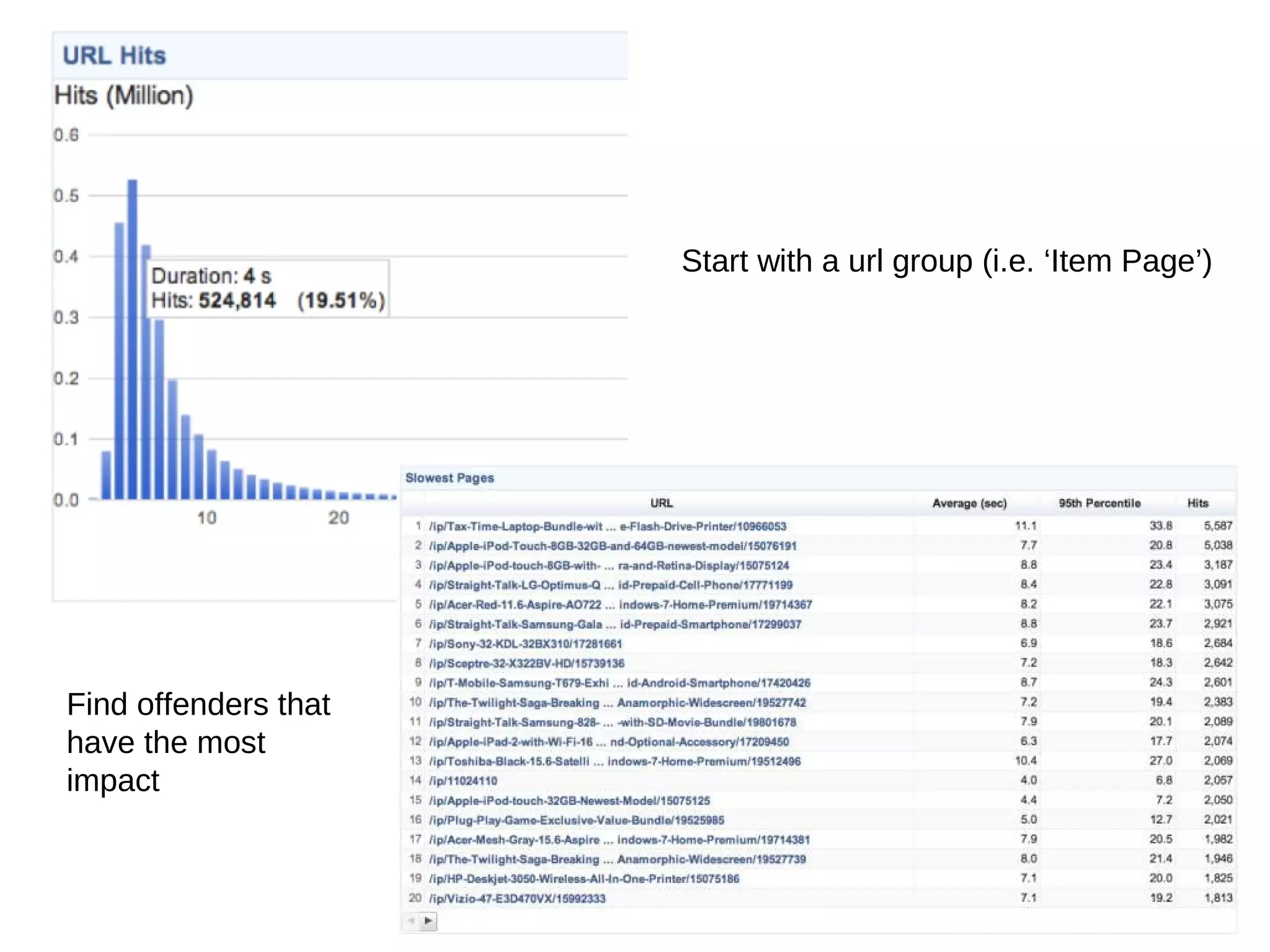1270x952 pixels.
Task: Click the previous page arrow button
Action: 412,921
